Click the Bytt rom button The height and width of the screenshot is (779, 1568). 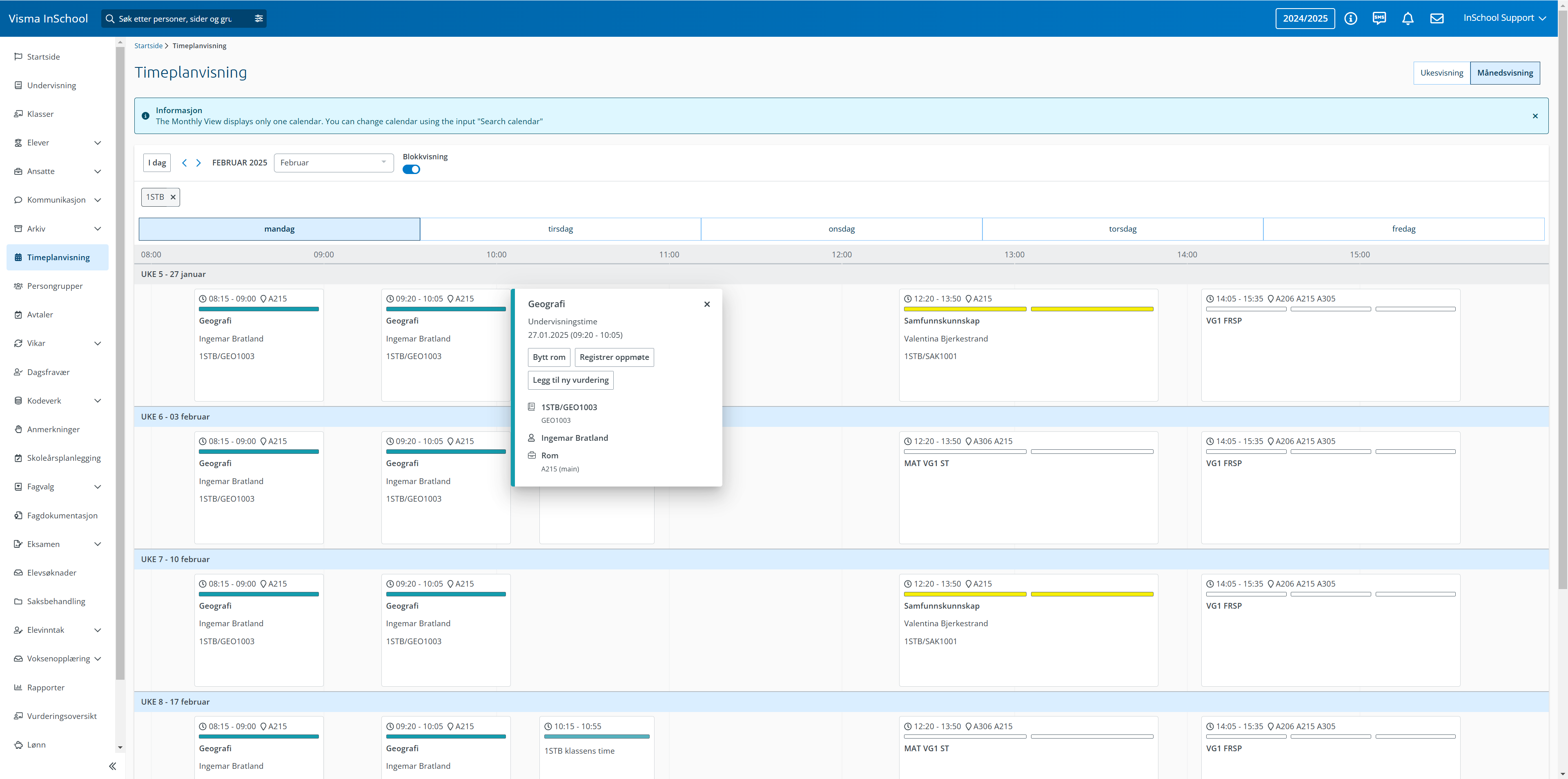(x=548, y=357)
